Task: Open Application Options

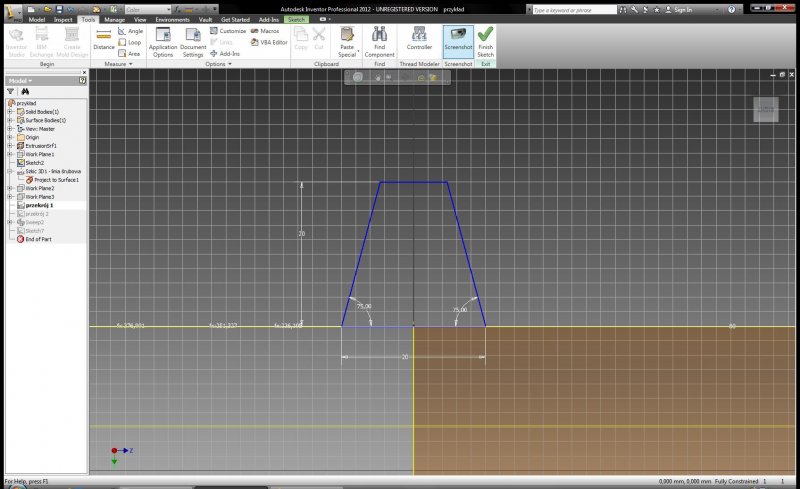Action: tap(162, 39)
